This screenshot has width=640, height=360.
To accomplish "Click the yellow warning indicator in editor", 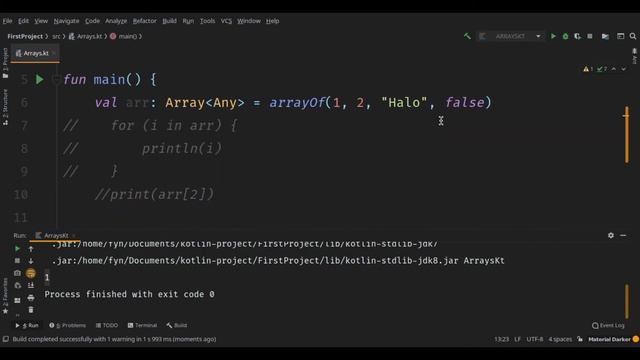I will [x=588, y=69].
